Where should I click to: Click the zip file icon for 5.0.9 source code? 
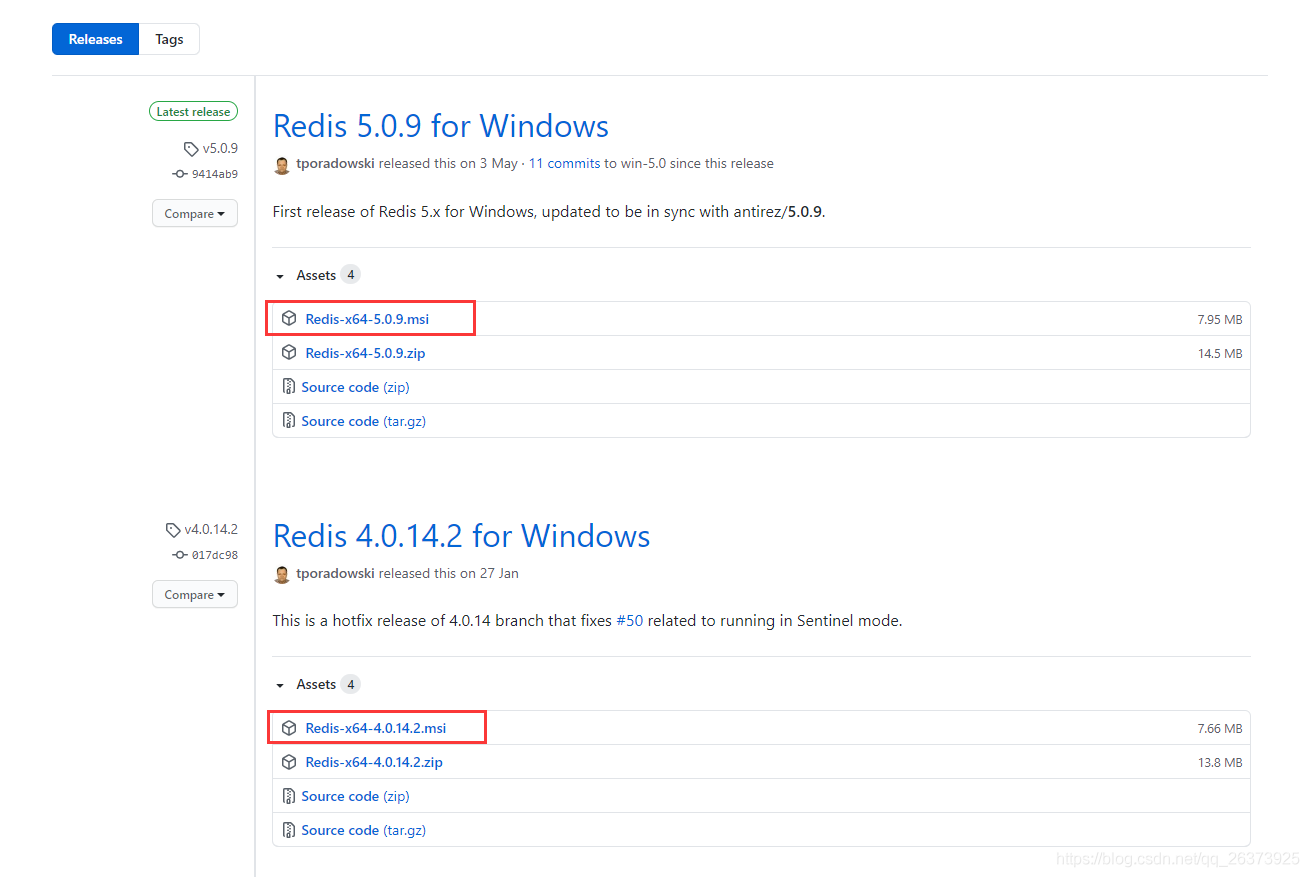pyautogui.click(x=289, y=387)
